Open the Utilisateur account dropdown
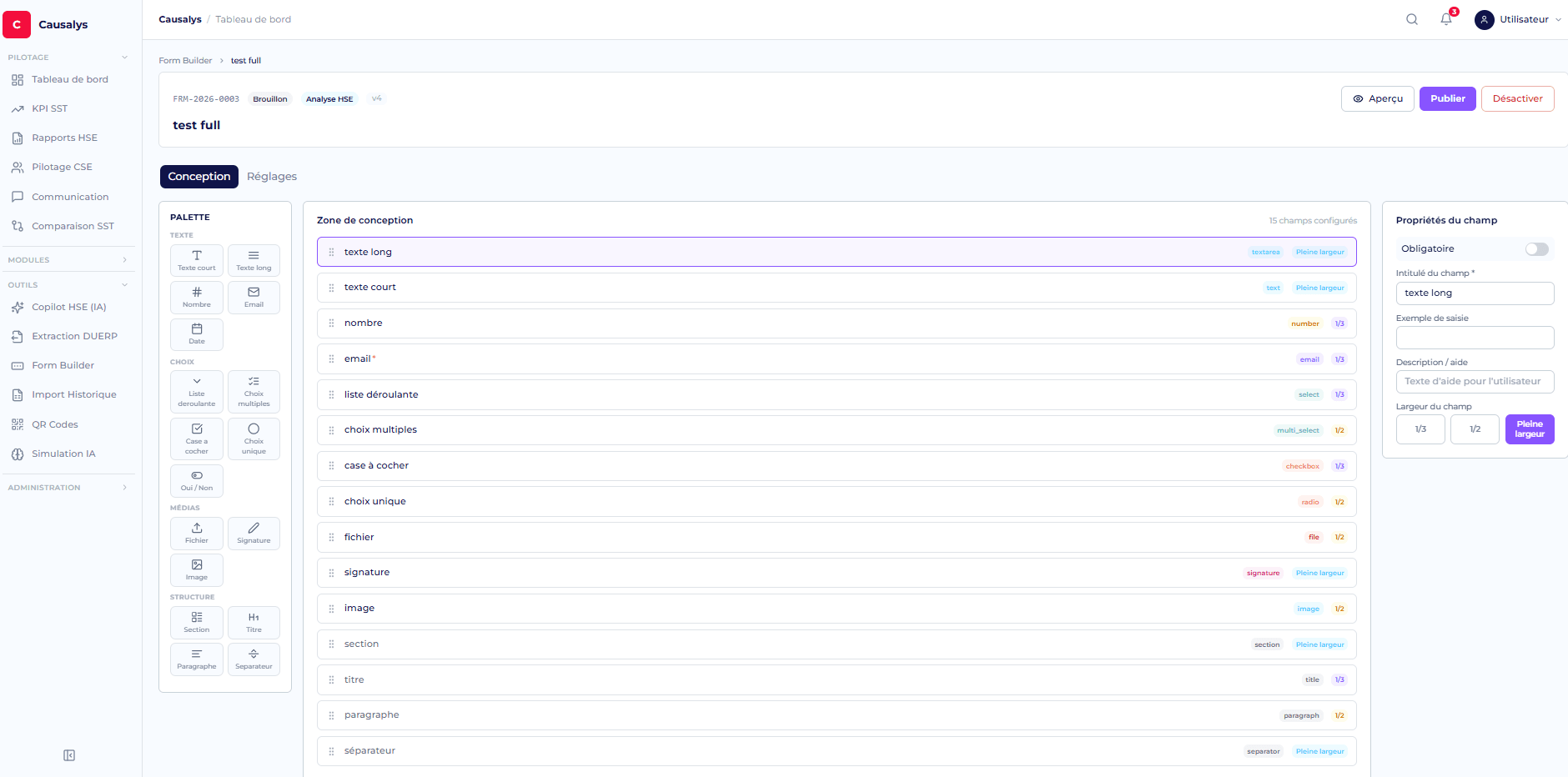The height and width of the screenshot is (777, 1568). pos(1518,19)
